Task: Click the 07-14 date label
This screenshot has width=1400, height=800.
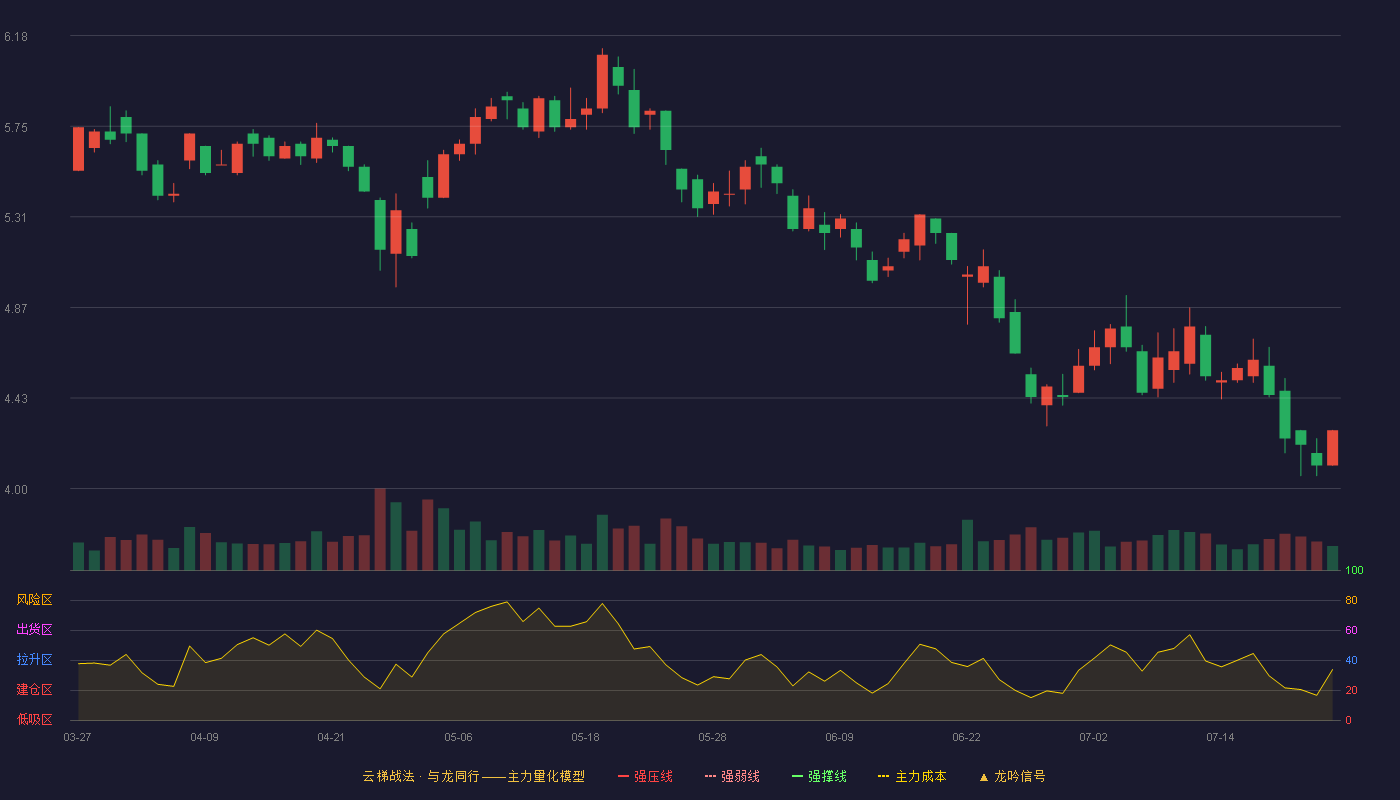Action: (1220, 737)
